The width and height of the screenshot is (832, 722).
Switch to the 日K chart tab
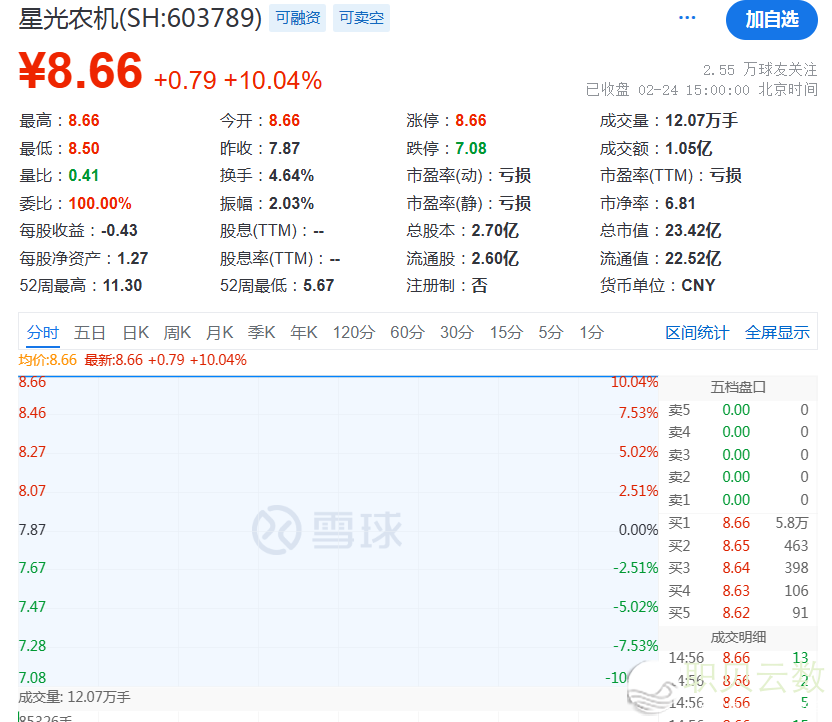(136, 333)
